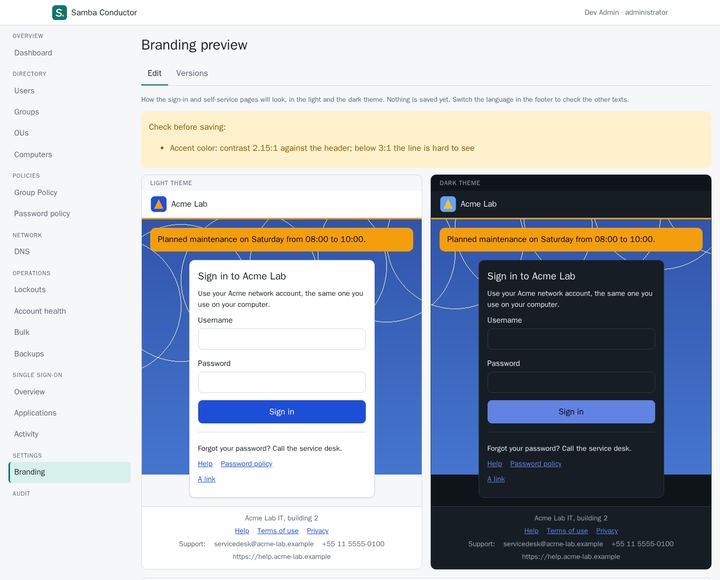Image resolution: width=720 pixels, height=580 pixels.
Task: Click the 'Check before saving:' warning title
Action: (187, 127)
